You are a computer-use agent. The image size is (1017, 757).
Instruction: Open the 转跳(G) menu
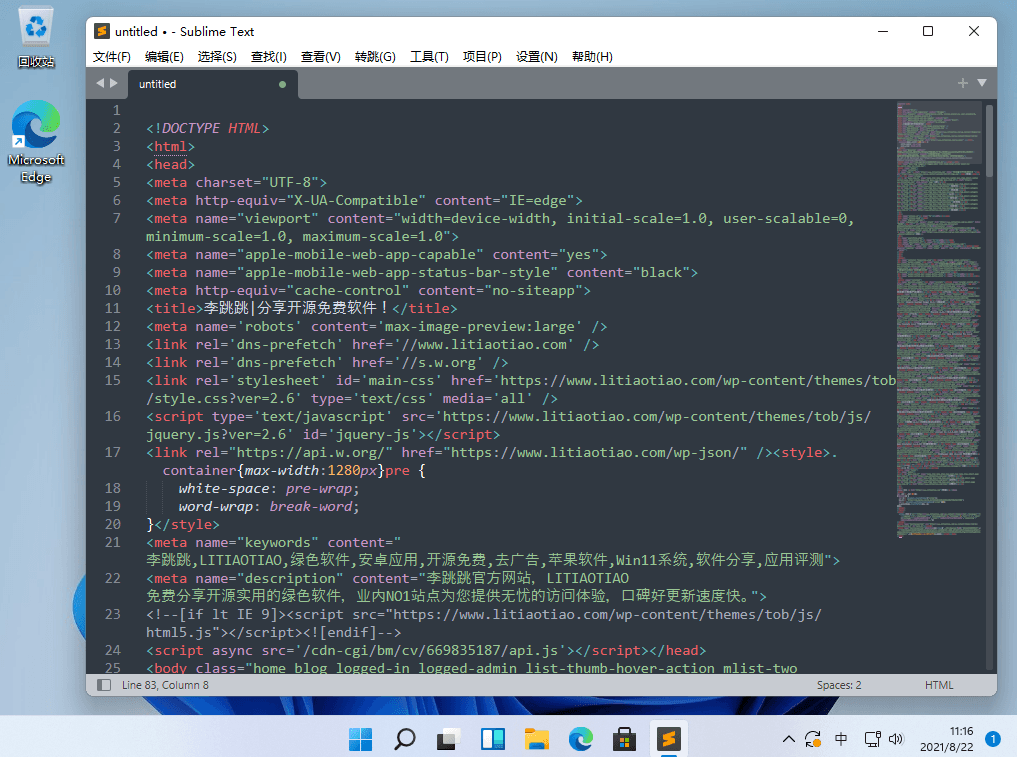375,56
